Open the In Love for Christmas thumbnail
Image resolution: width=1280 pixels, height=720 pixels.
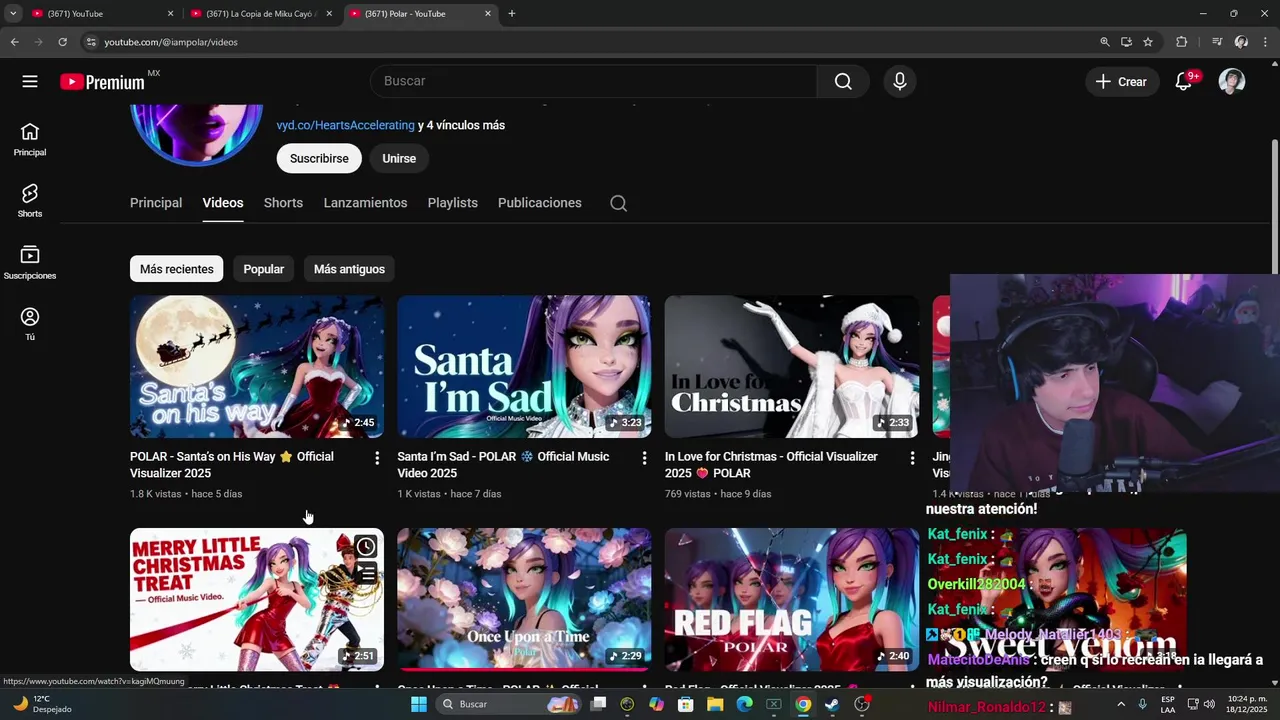[792, 366]
